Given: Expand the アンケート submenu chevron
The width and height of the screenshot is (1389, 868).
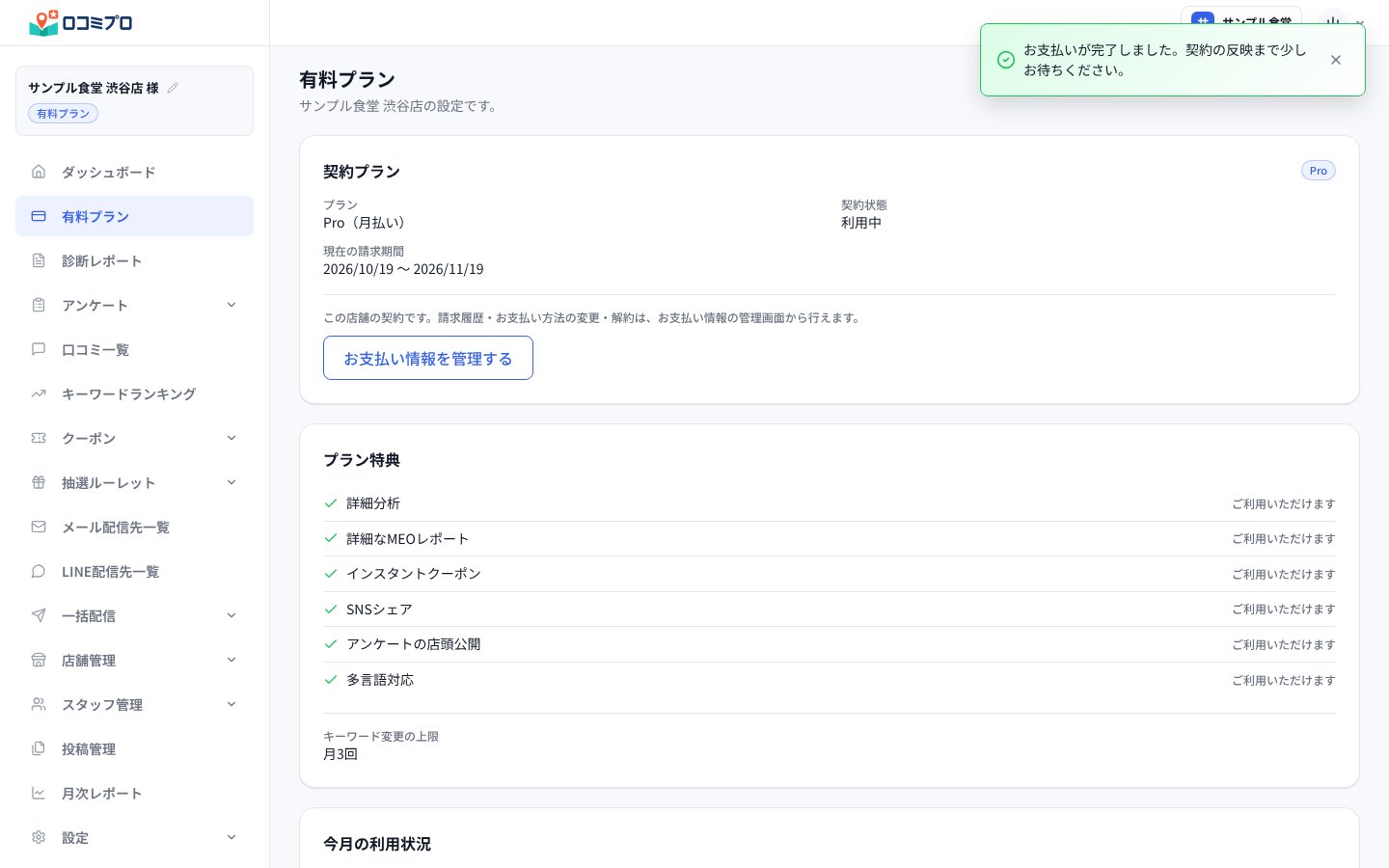Looking at the screenshot, I should [x=231, y=305].
